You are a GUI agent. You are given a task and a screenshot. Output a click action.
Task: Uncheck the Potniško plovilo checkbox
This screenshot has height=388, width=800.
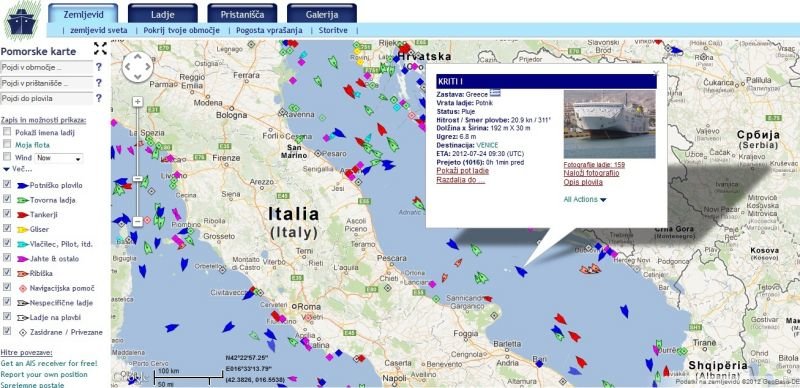click(7, 184)
